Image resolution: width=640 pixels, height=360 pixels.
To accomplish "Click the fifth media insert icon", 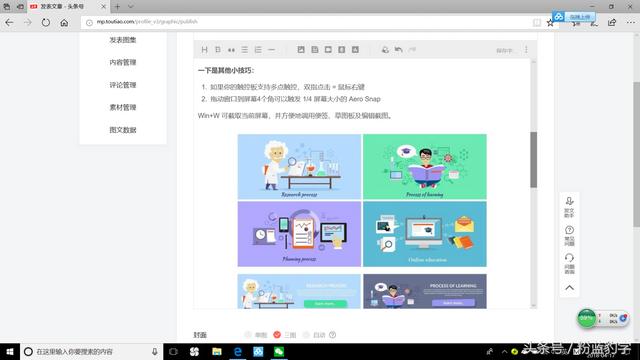I will coord(356,49).
